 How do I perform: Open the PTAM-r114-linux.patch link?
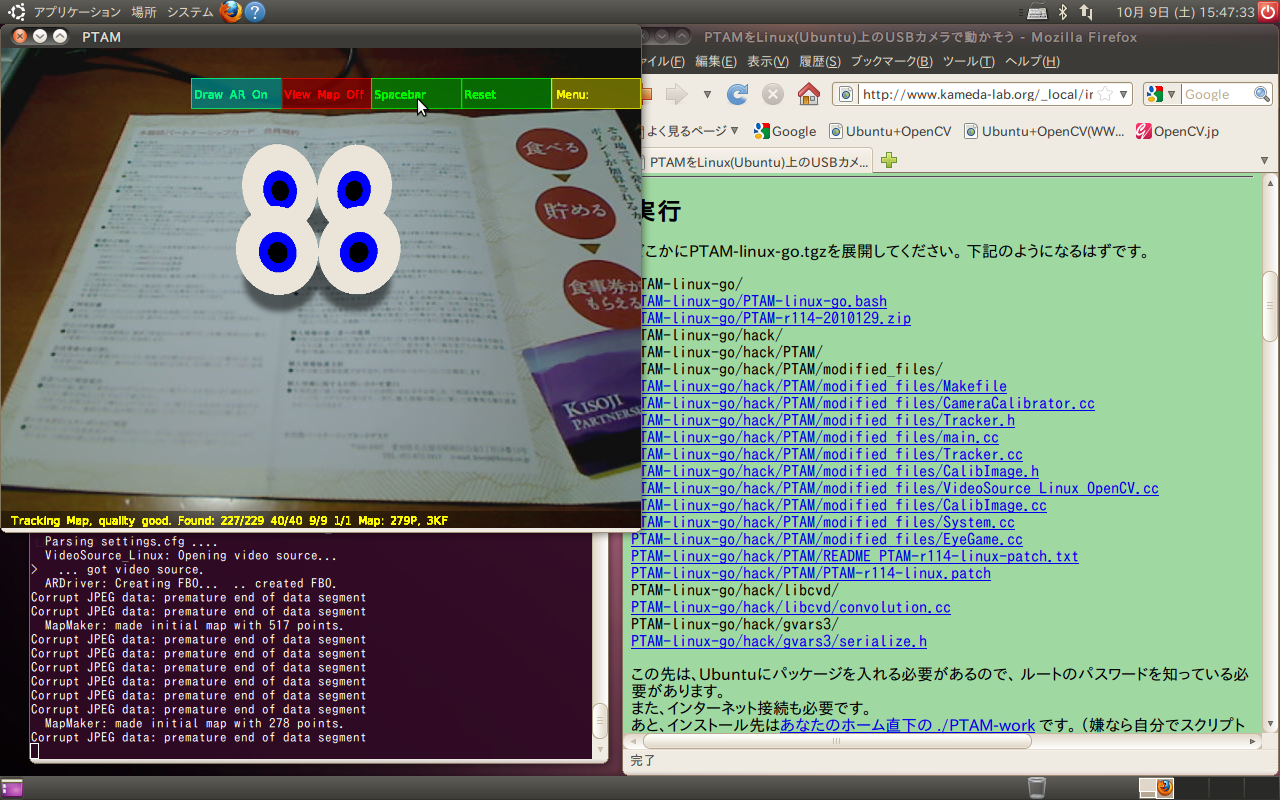click(811, 573)
